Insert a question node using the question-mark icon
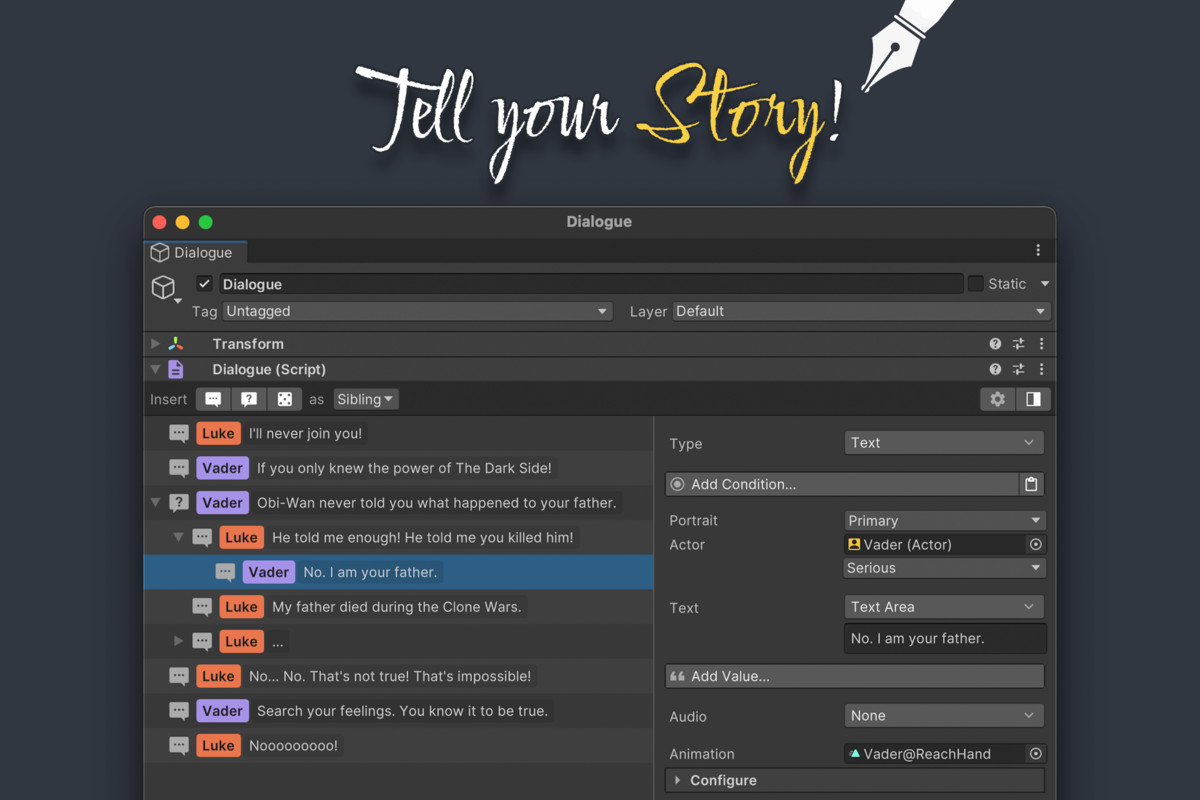Image resolution: width=1200 pixels, height=800 pixels. tap(249, 399)
